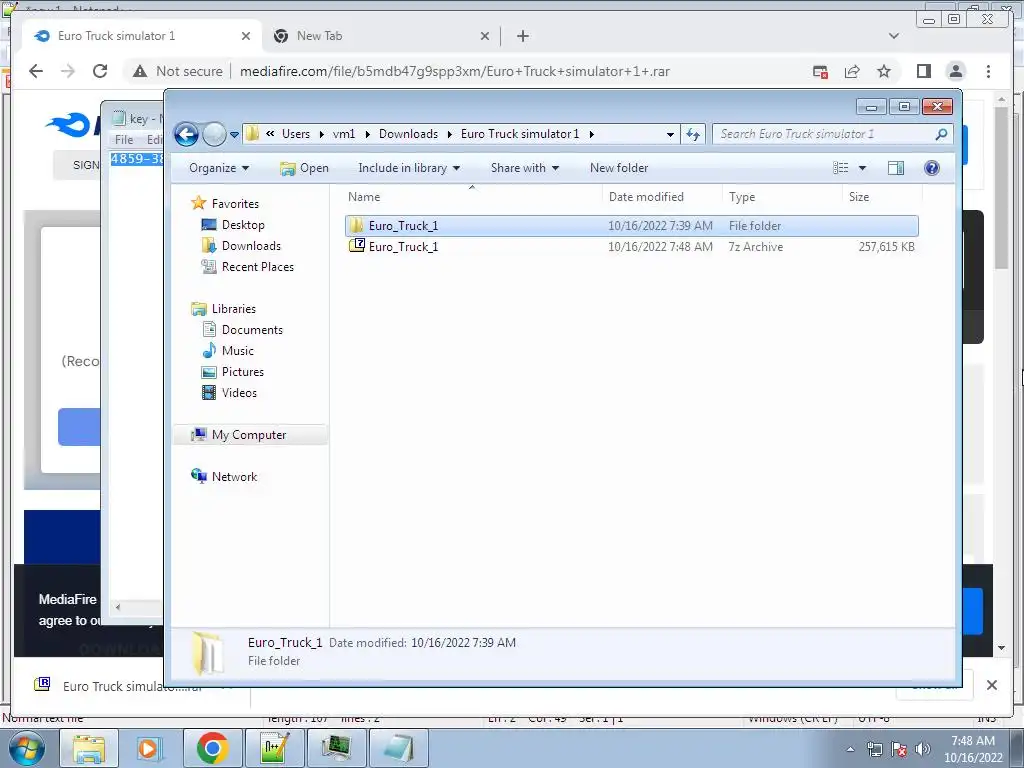Screen dimensions: 1024x768
Task: Click the Explorer Forward navigation arrow
Action: click(x=214, y=135)
